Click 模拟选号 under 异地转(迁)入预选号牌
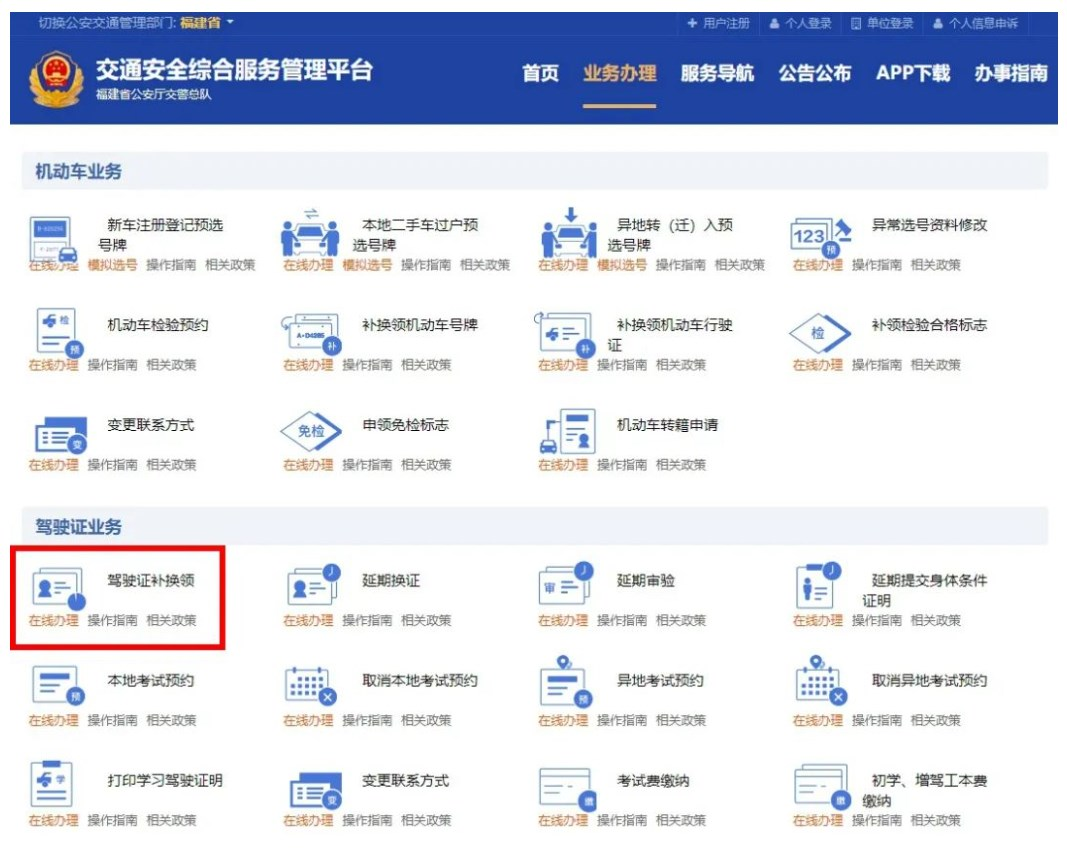 tap(622, 265)
